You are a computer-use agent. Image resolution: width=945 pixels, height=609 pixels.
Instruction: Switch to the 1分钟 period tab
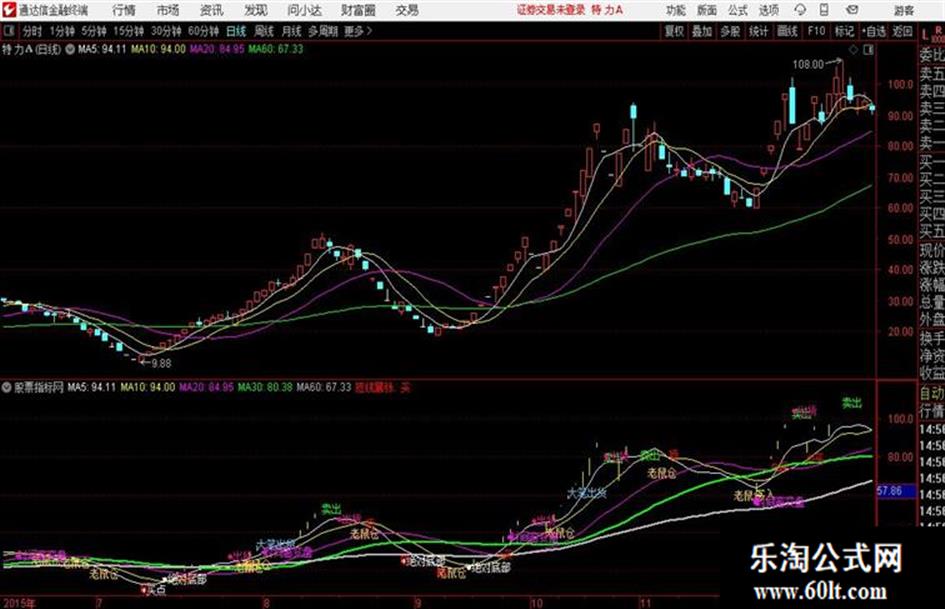61,31
